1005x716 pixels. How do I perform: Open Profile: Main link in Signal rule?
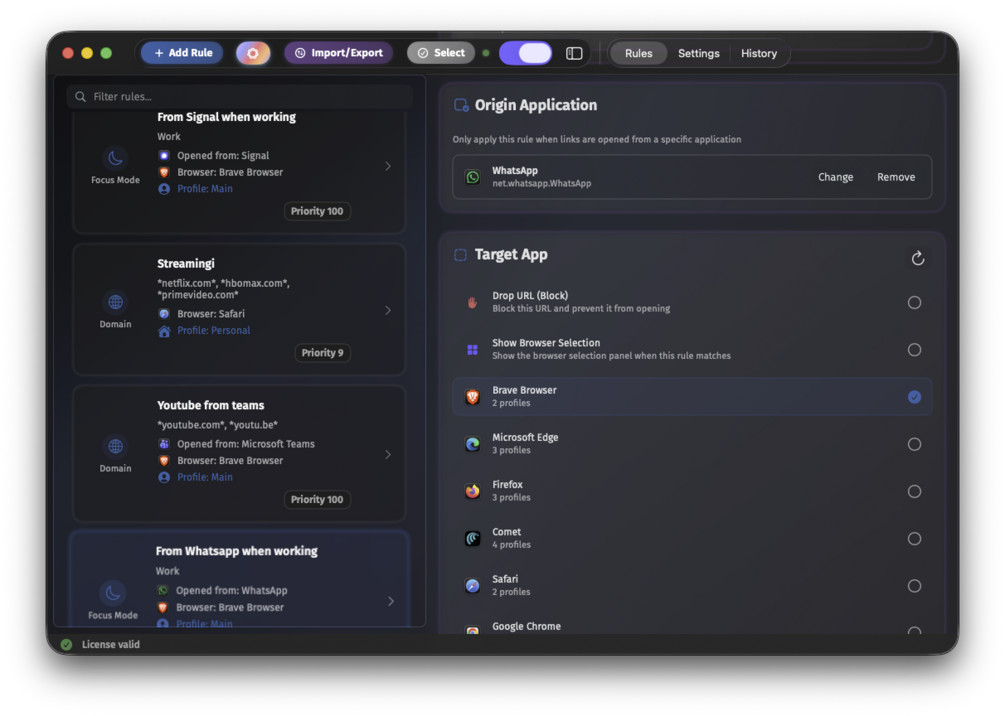point(205,188)
